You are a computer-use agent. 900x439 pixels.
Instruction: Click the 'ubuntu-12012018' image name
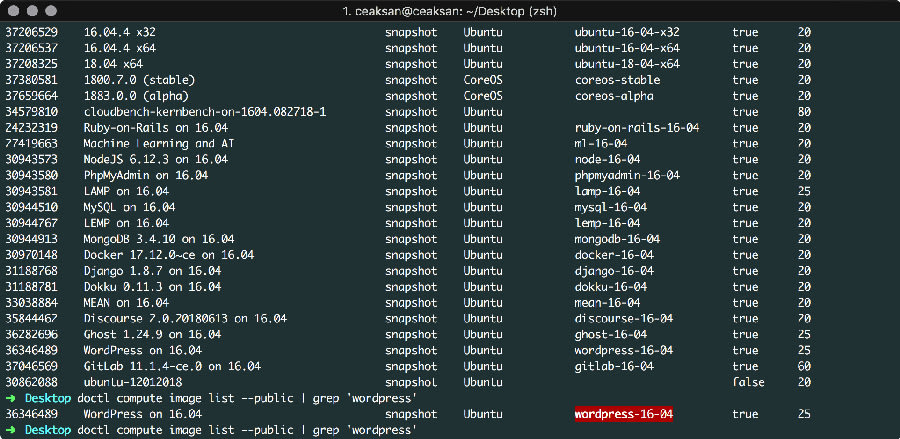[x=133, y=382]
